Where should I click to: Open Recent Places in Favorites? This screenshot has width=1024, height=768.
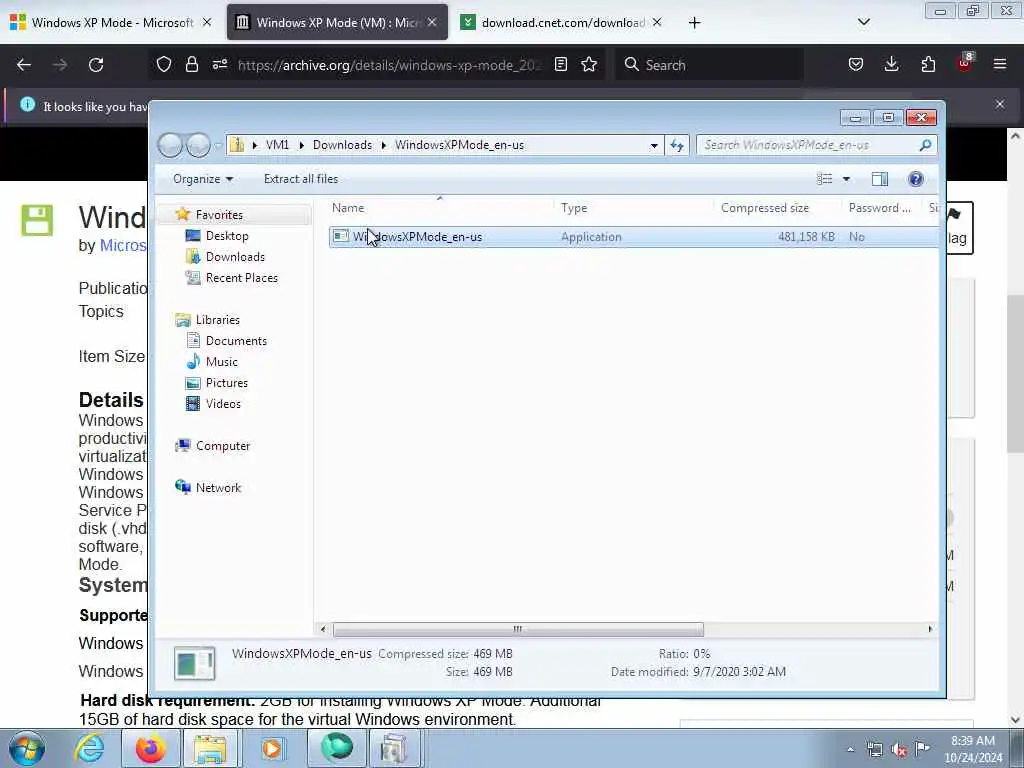pyautogui.click(x=242, y=278)
